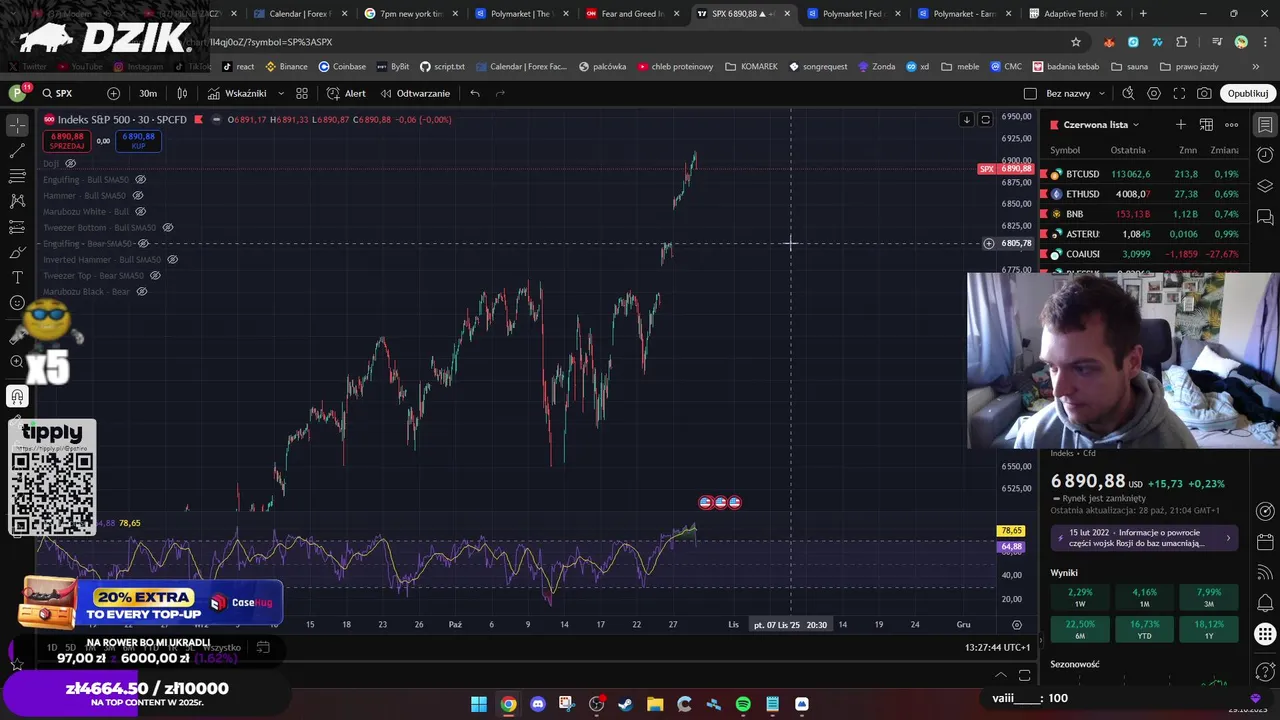Open watchlist more options menu
The image size is (1280, 720).
(1232, 125)
